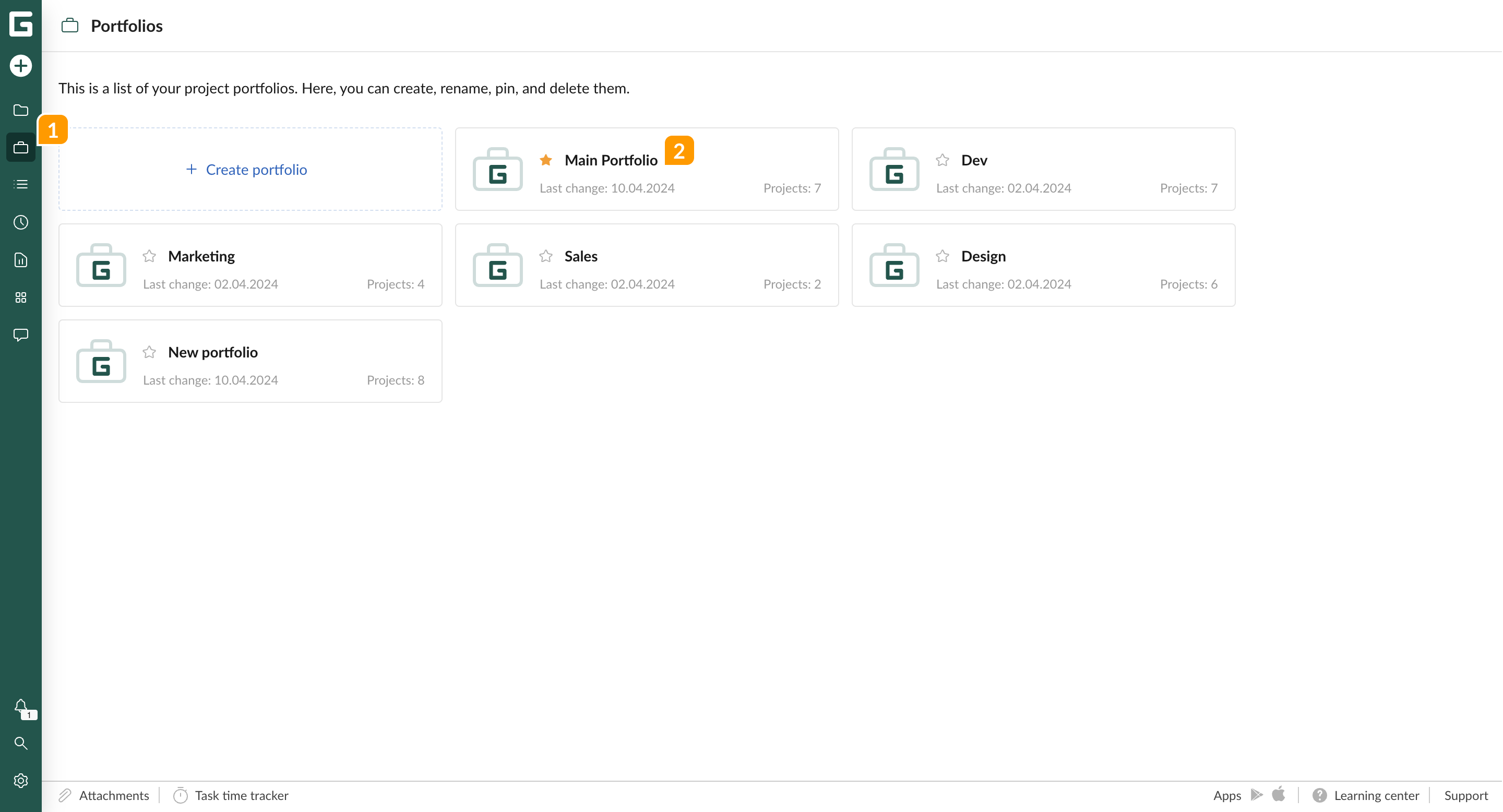Open the communication chat icon
The height and width of the screenshot is (812, 1503).
[x=21, y=335]
